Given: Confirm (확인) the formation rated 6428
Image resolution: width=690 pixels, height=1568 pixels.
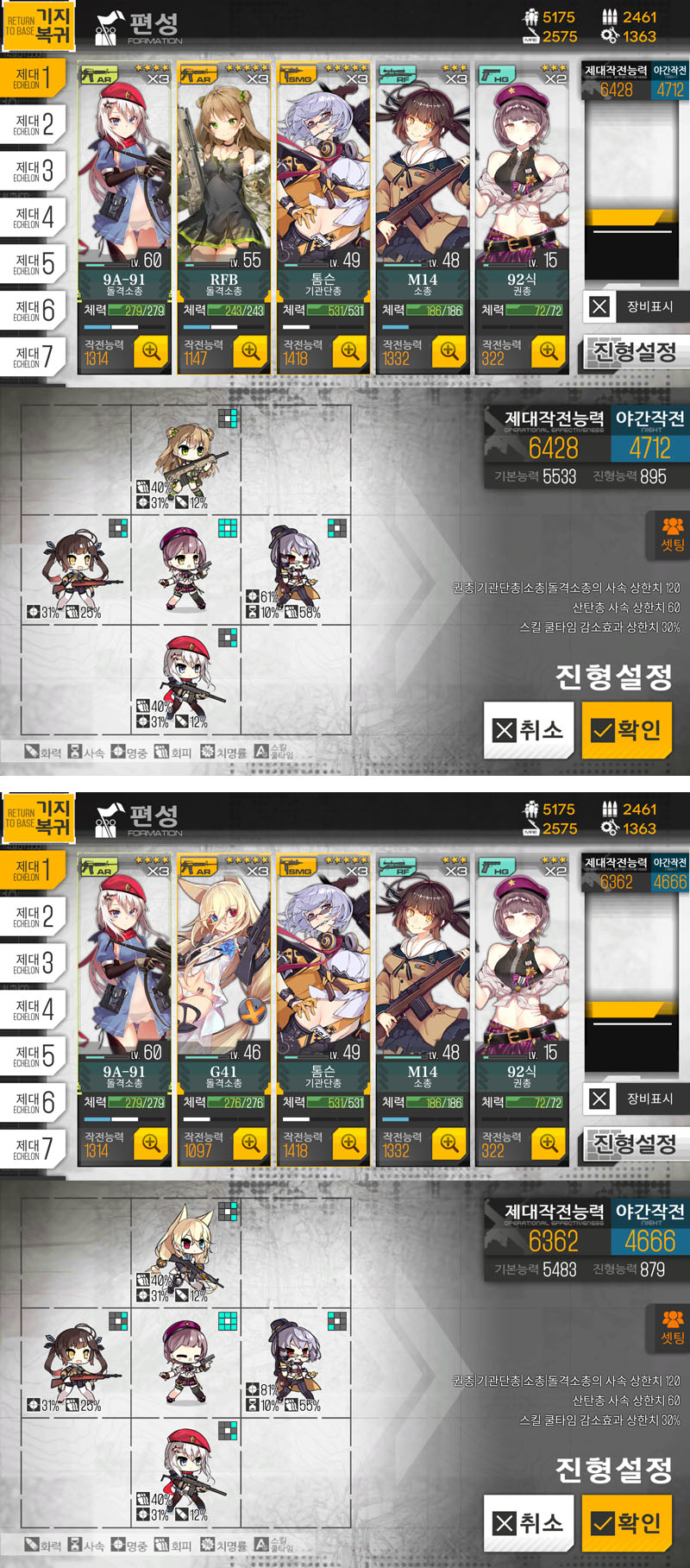Looking at the screenshot, I should pos(626,730).
